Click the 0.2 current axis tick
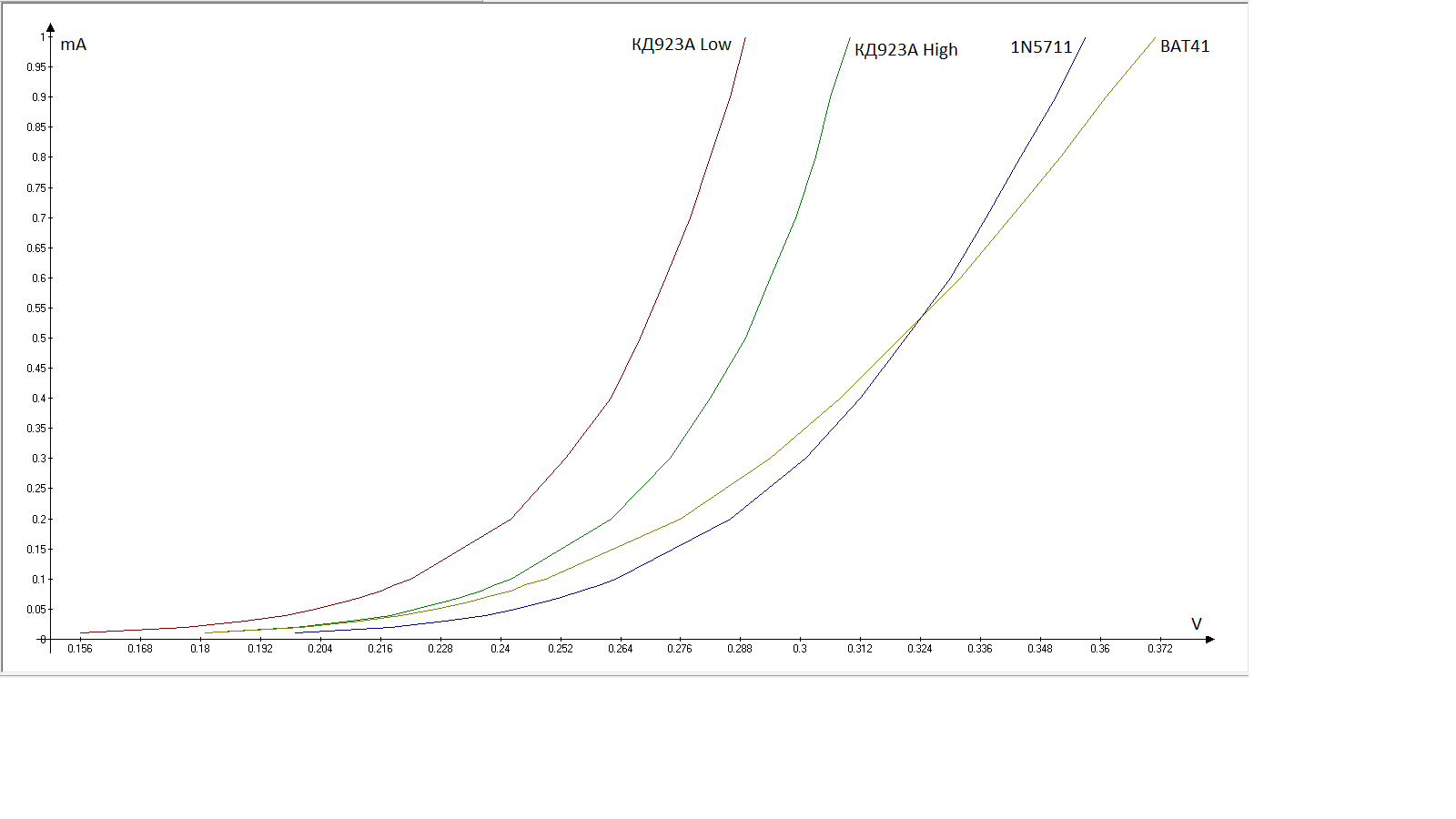Viewport: 1456px width, 819px height. coord(39,520)
